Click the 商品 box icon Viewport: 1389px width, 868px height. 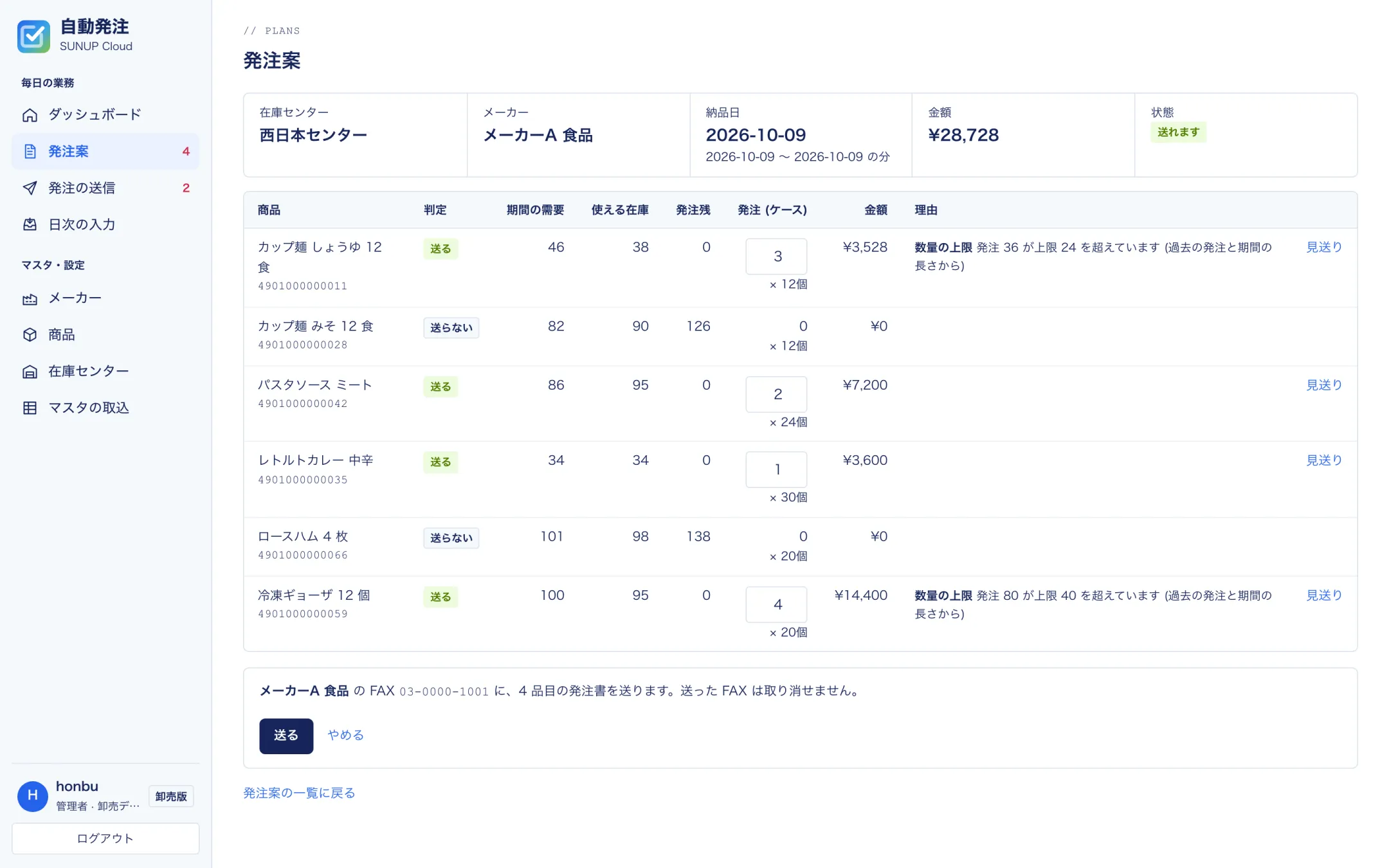(x=30, y=335)
